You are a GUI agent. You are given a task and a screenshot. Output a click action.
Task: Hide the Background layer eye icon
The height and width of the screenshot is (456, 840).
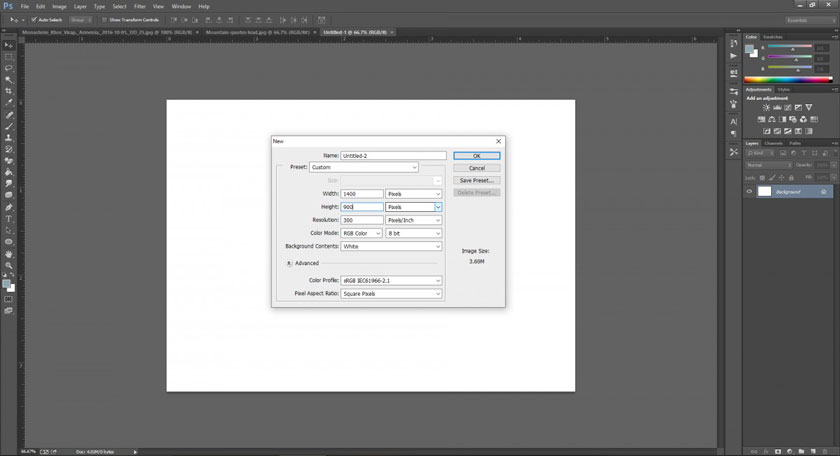click(x=749, y=191)
